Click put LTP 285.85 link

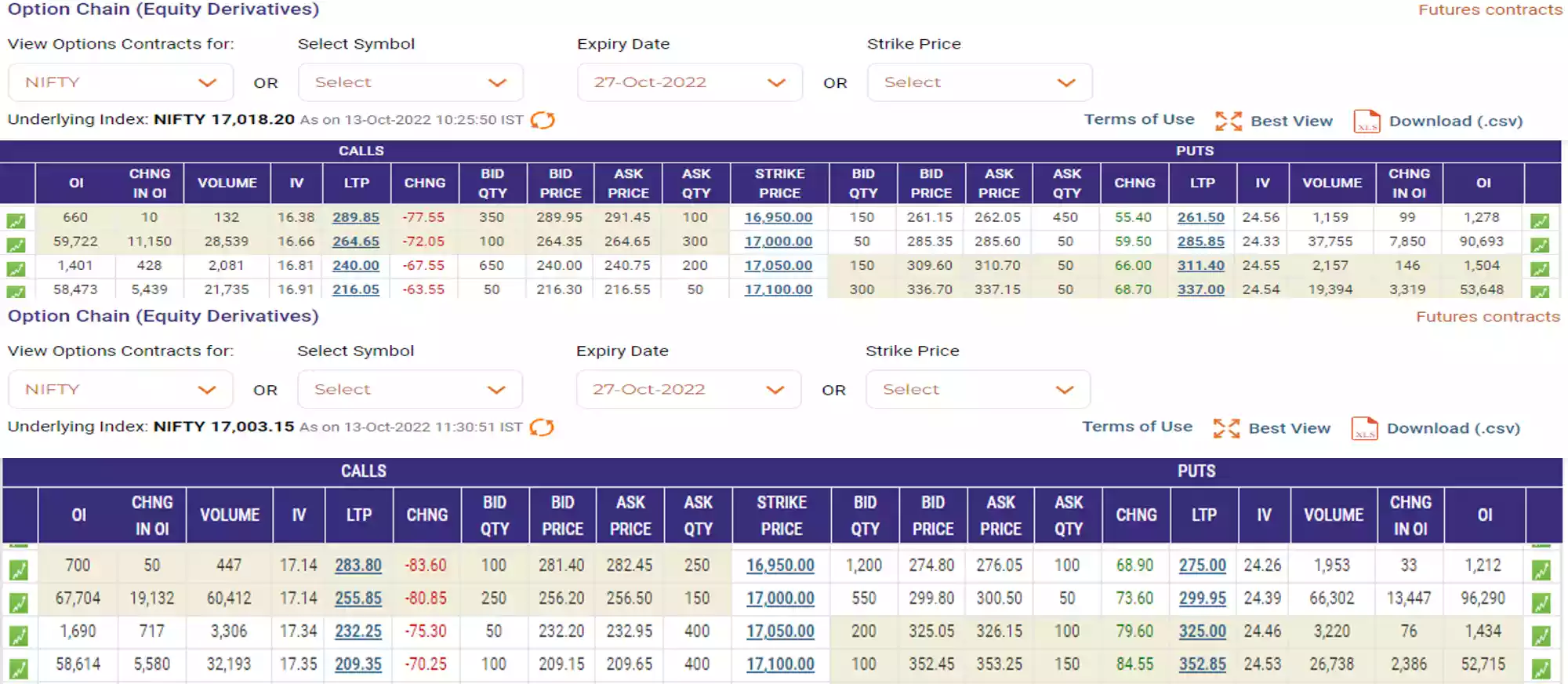pyautogui.click(x=1201, y=242)
